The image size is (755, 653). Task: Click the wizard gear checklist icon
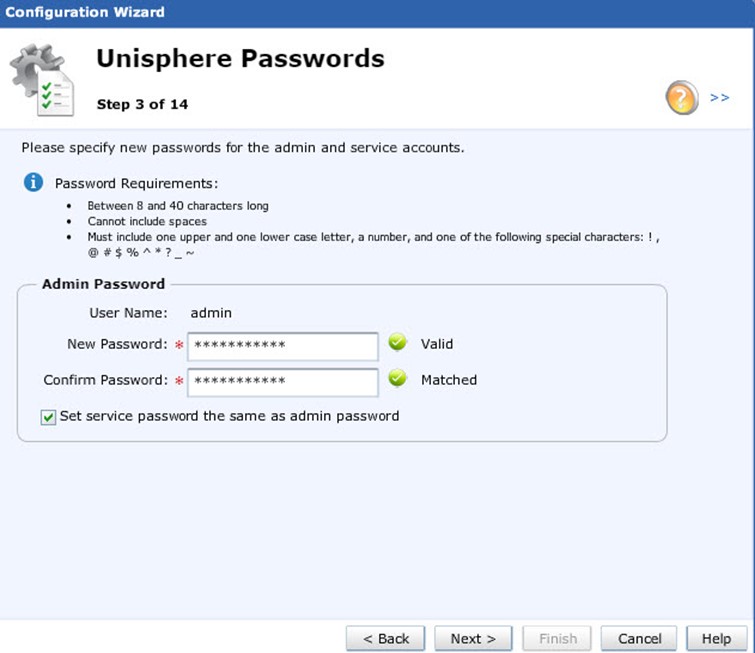tap(42, 80)
